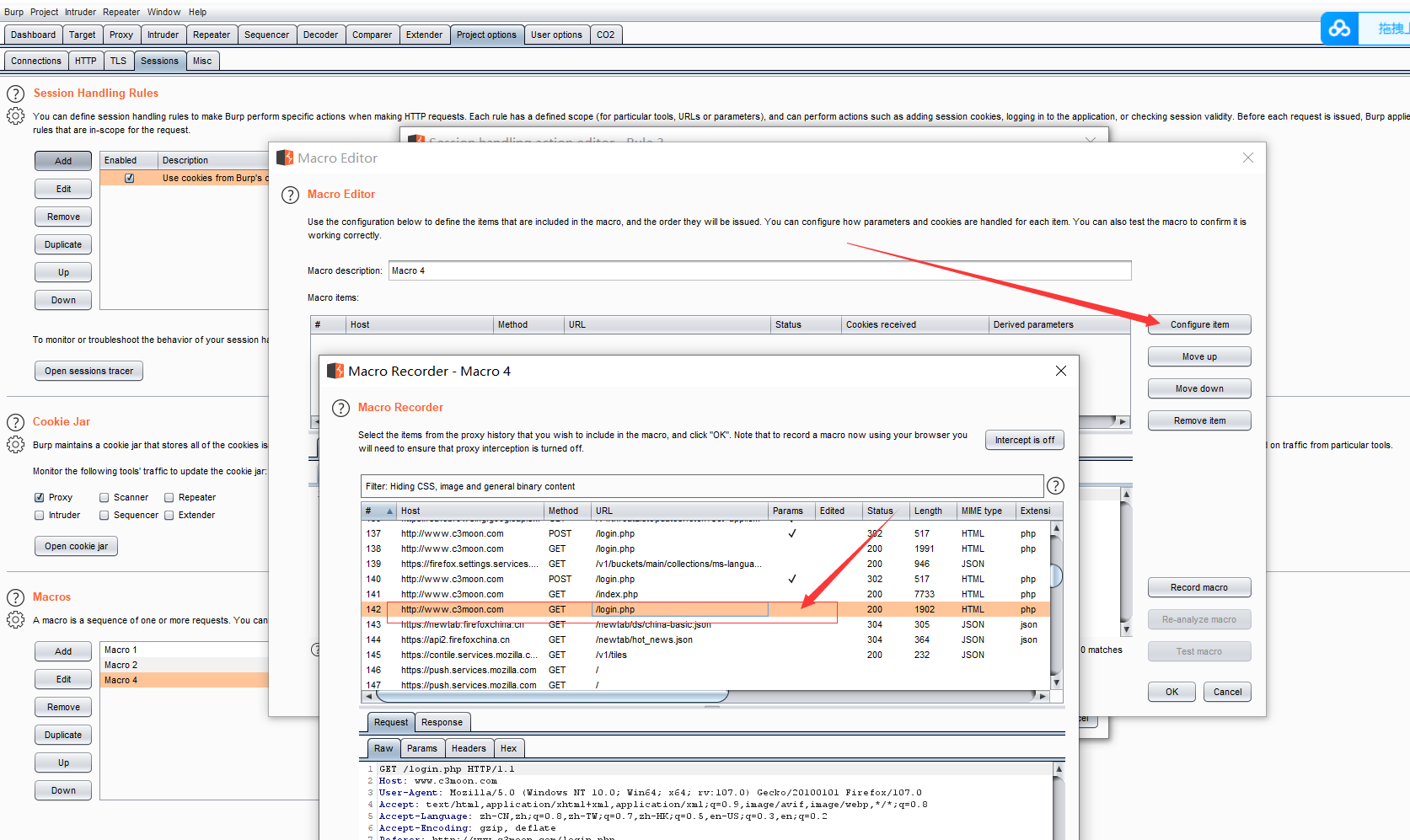Screen dimensions: 1410x840
Task: Click the Open sessions tracer button
Action: [88, 371]
